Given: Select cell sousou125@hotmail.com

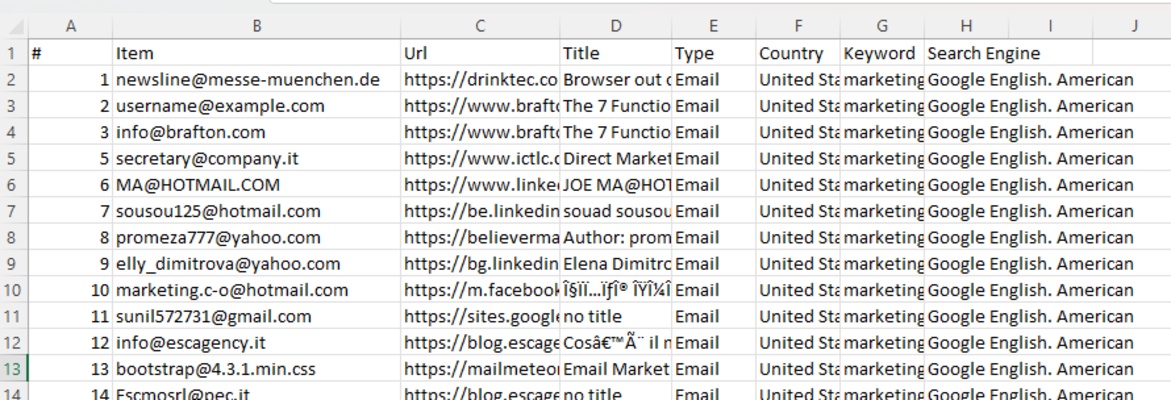Looking at the screenshot, I should point(257,210).
